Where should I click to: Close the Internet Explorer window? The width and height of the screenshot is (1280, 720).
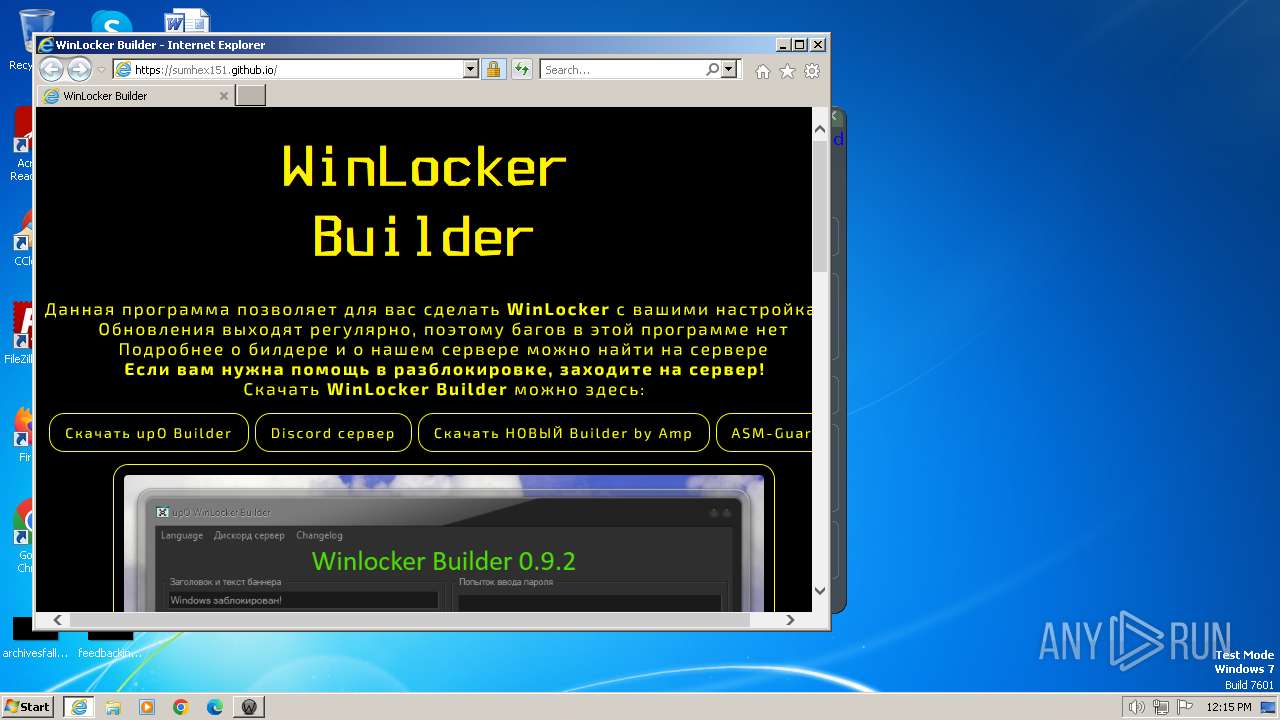(818, 45)
